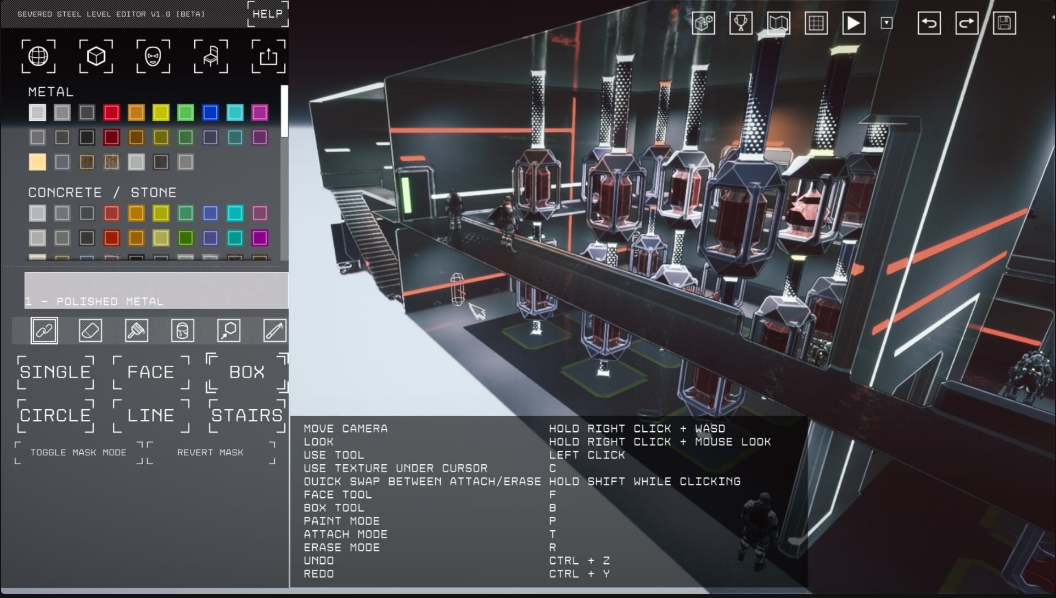The image size is (1056, 598).
Task: Click the METAL category heading
Action: click(51, 92)
